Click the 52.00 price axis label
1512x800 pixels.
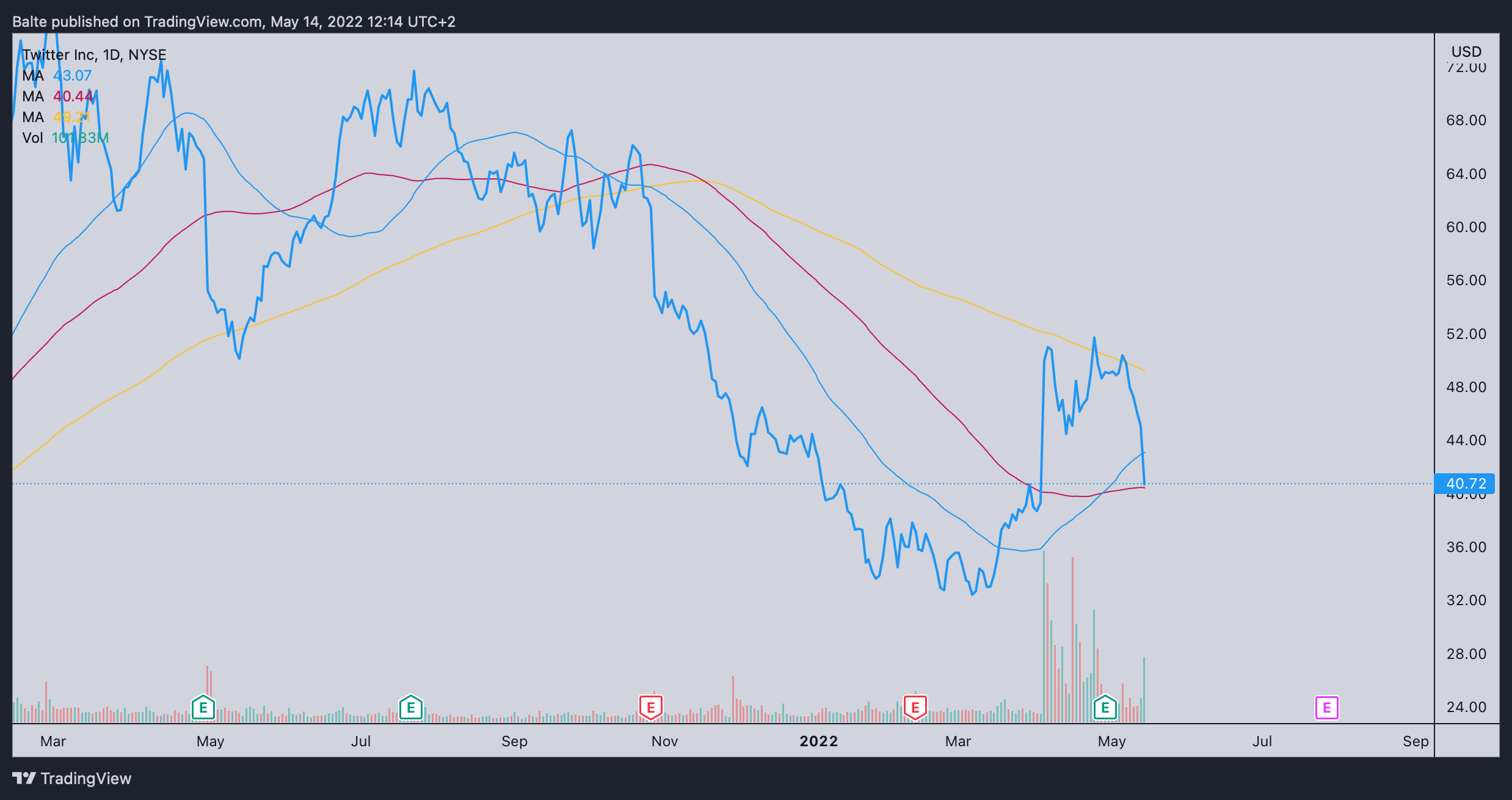1466,334
